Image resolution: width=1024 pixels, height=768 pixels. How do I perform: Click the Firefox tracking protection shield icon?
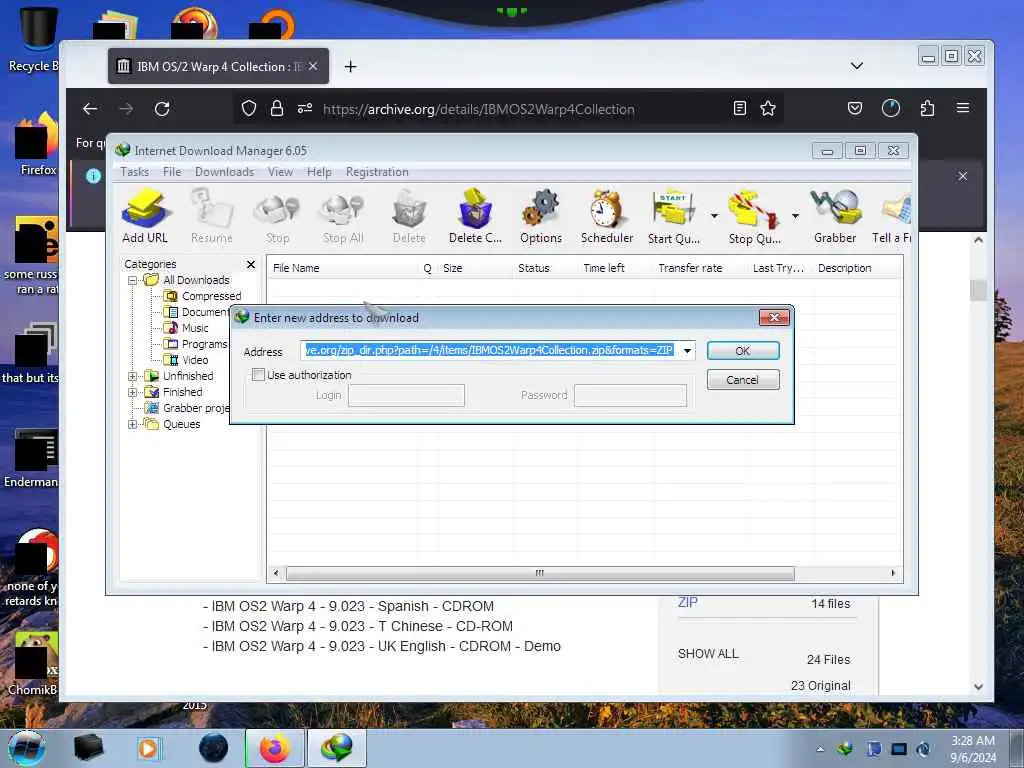tap(249, 108)
